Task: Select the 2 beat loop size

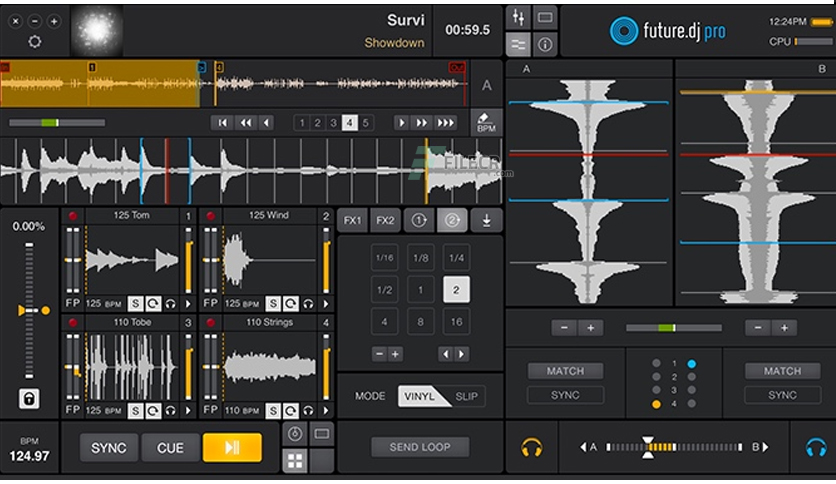Action: 456,290
